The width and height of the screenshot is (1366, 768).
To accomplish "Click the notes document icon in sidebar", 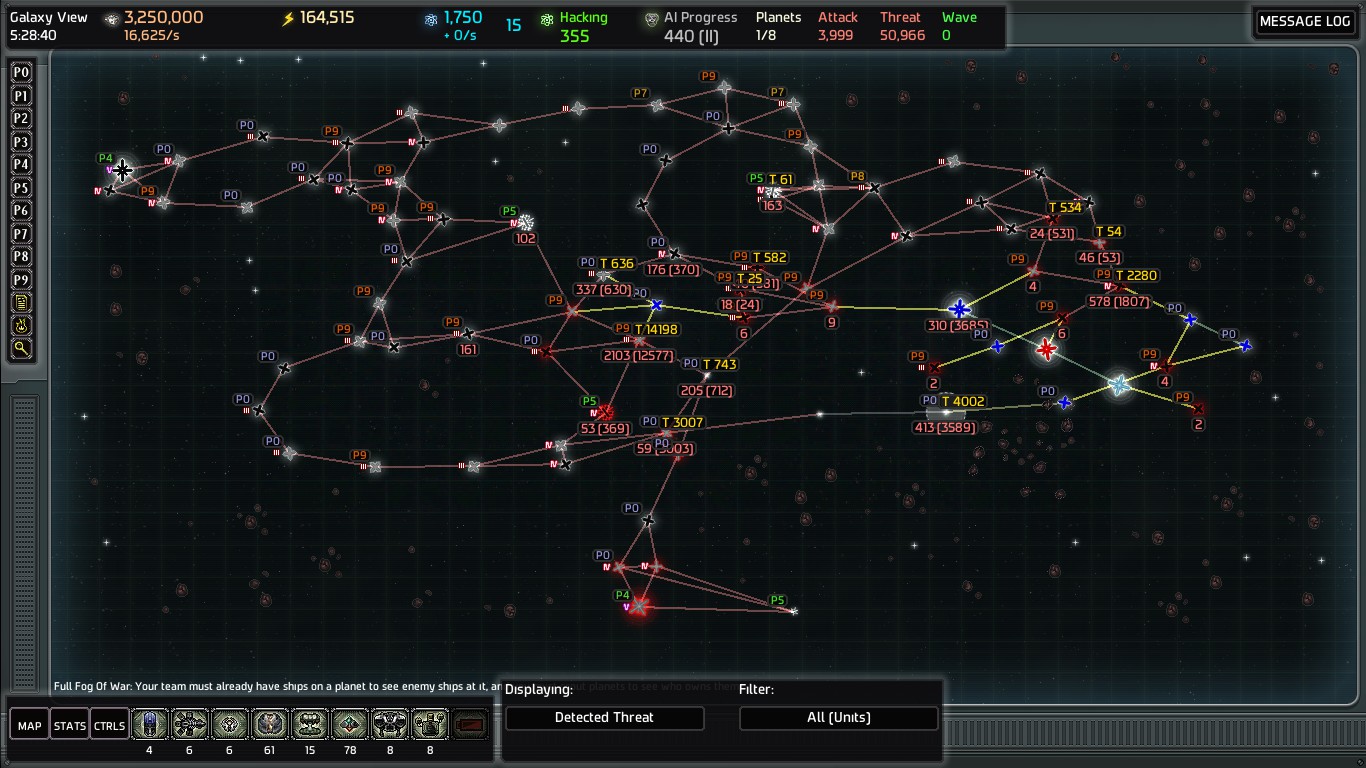I will (x=21, y=303).
